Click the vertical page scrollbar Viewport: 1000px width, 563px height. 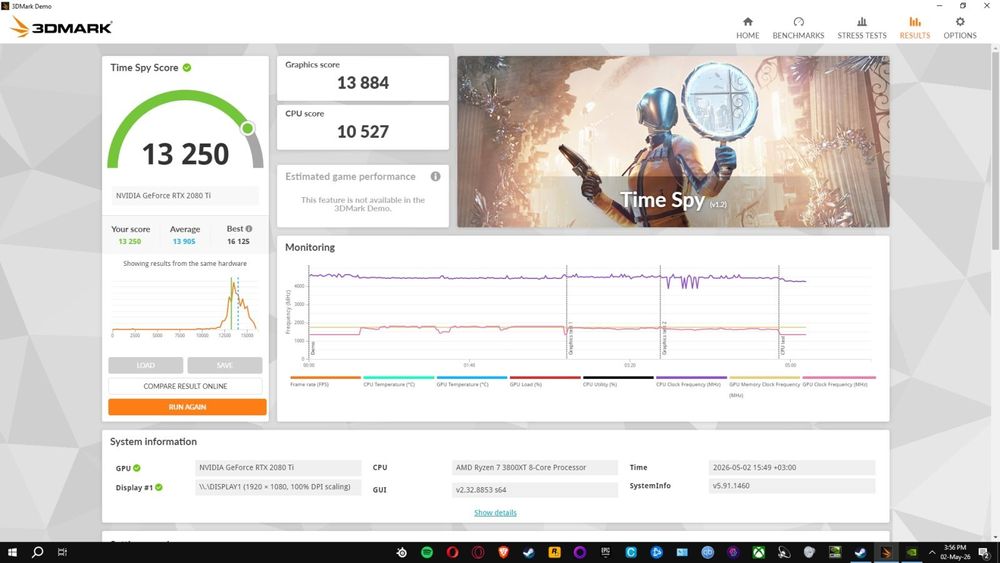[995, 153]
